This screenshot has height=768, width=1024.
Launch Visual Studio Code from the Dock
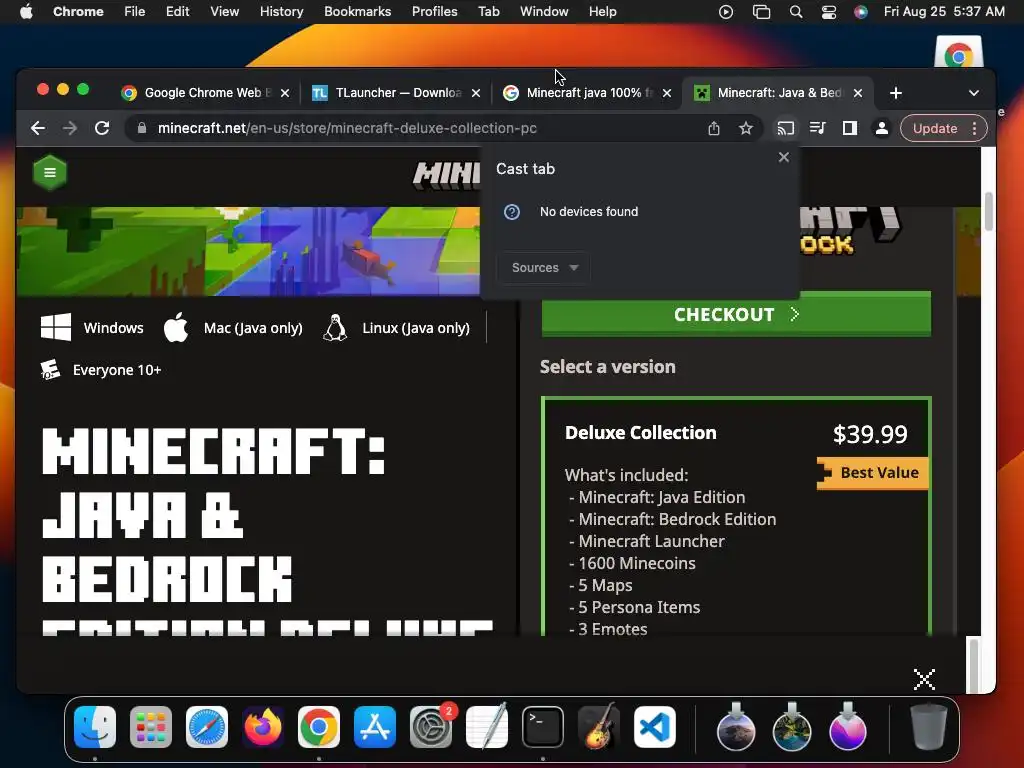pyautogui.click(x=655, y=727)
